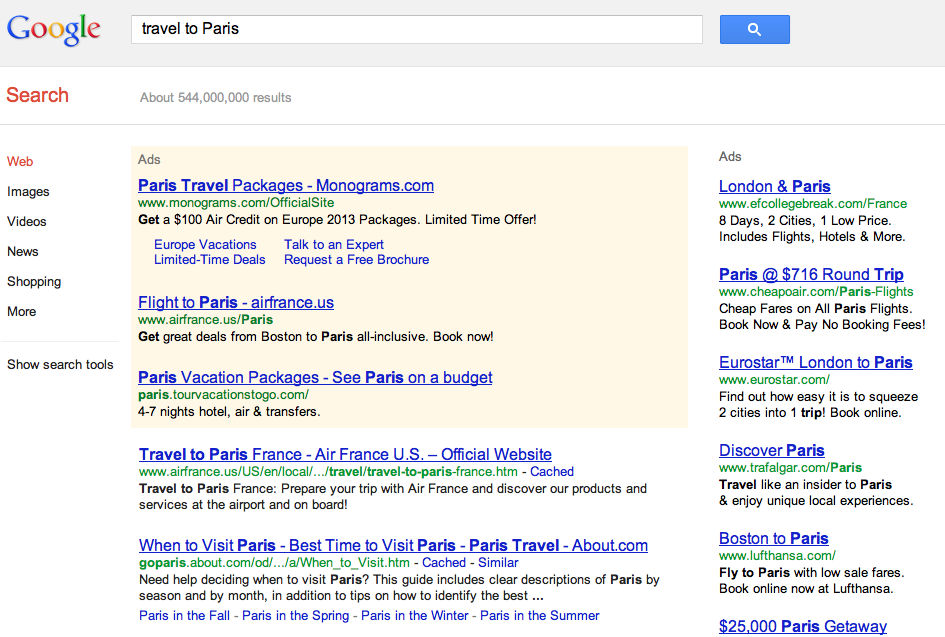Click the www.lufthansa.com/ URL text
Image resolution: width=945 pixels, height=637 pixels.
point(777,556)
